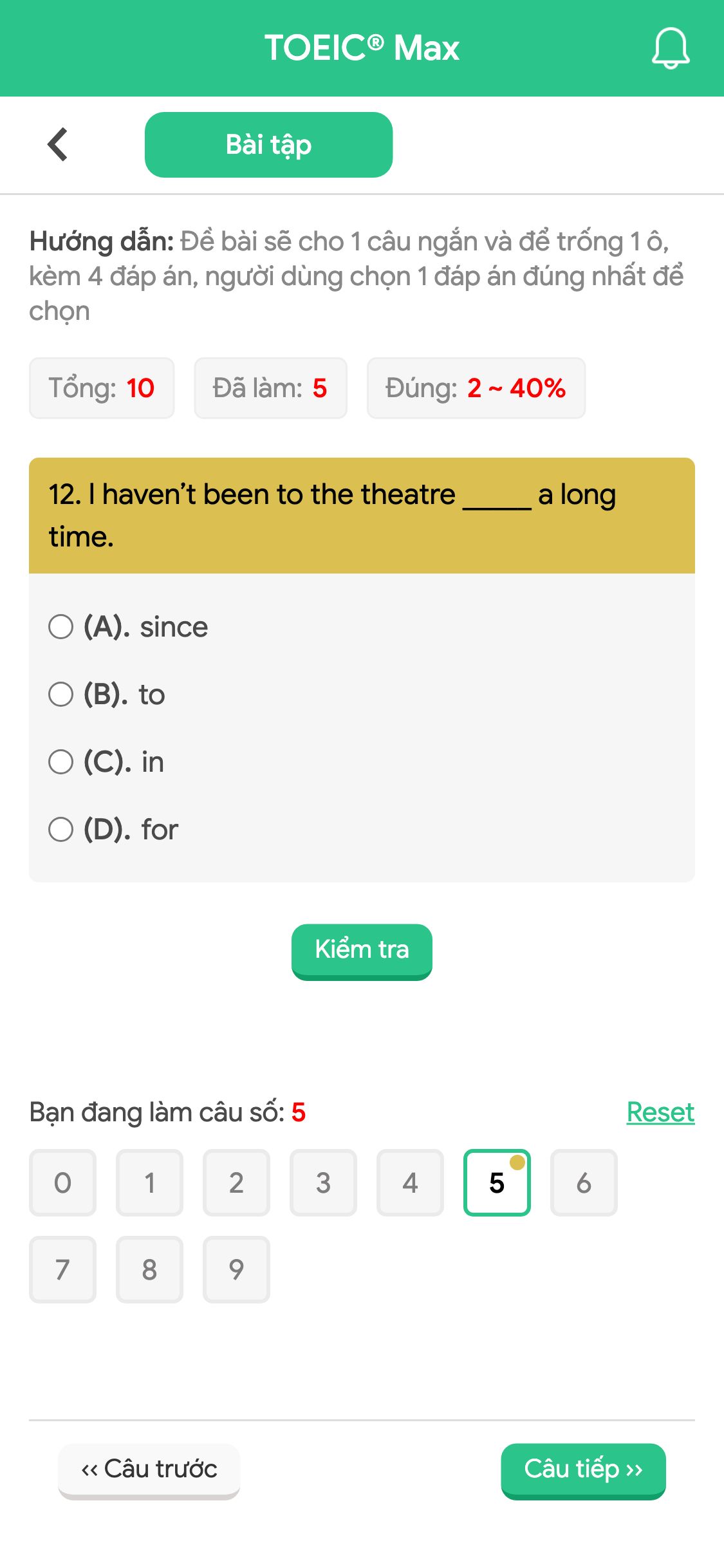Go back using the back arrow
Screen dimensions: 724x1568
57,144
